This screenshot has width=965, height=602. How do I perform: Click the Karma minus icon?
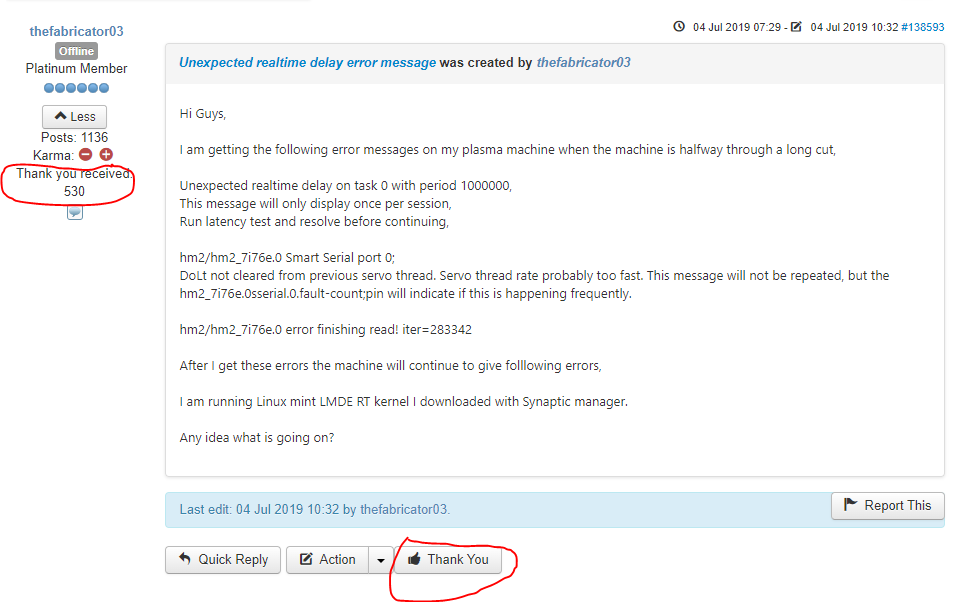click(86, 155)
